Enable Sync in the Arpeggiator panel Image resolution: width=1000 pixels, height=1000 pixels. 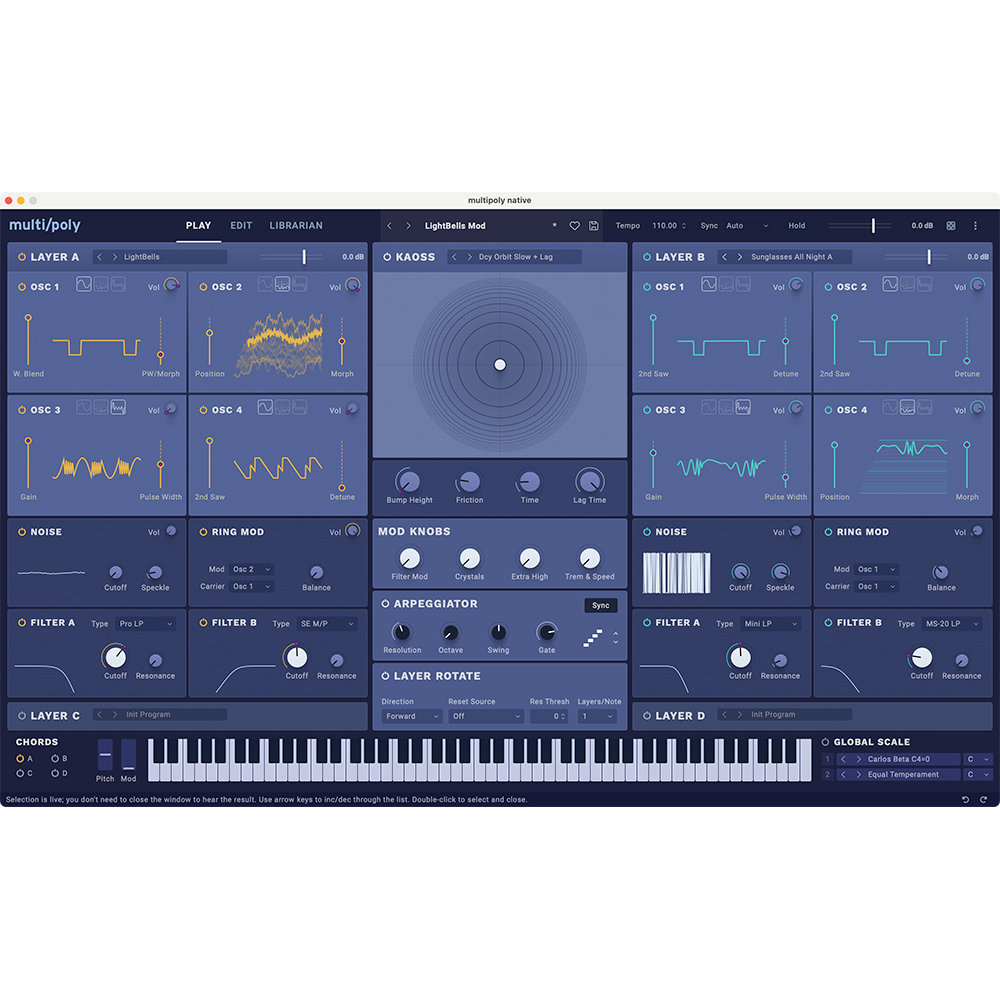pyautogui.click(x=600, y=605)
